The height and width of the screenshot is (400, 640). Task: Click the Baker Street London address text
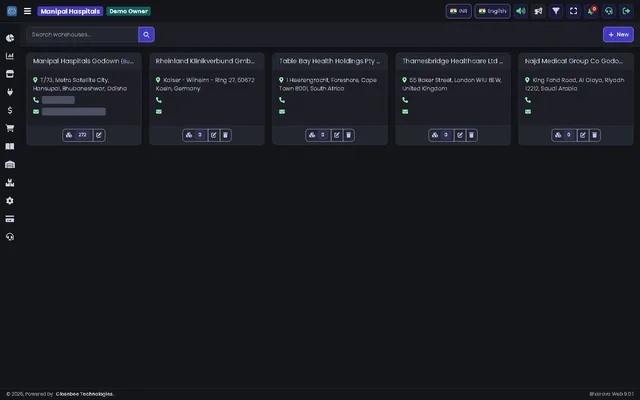[x=452, y=84]
